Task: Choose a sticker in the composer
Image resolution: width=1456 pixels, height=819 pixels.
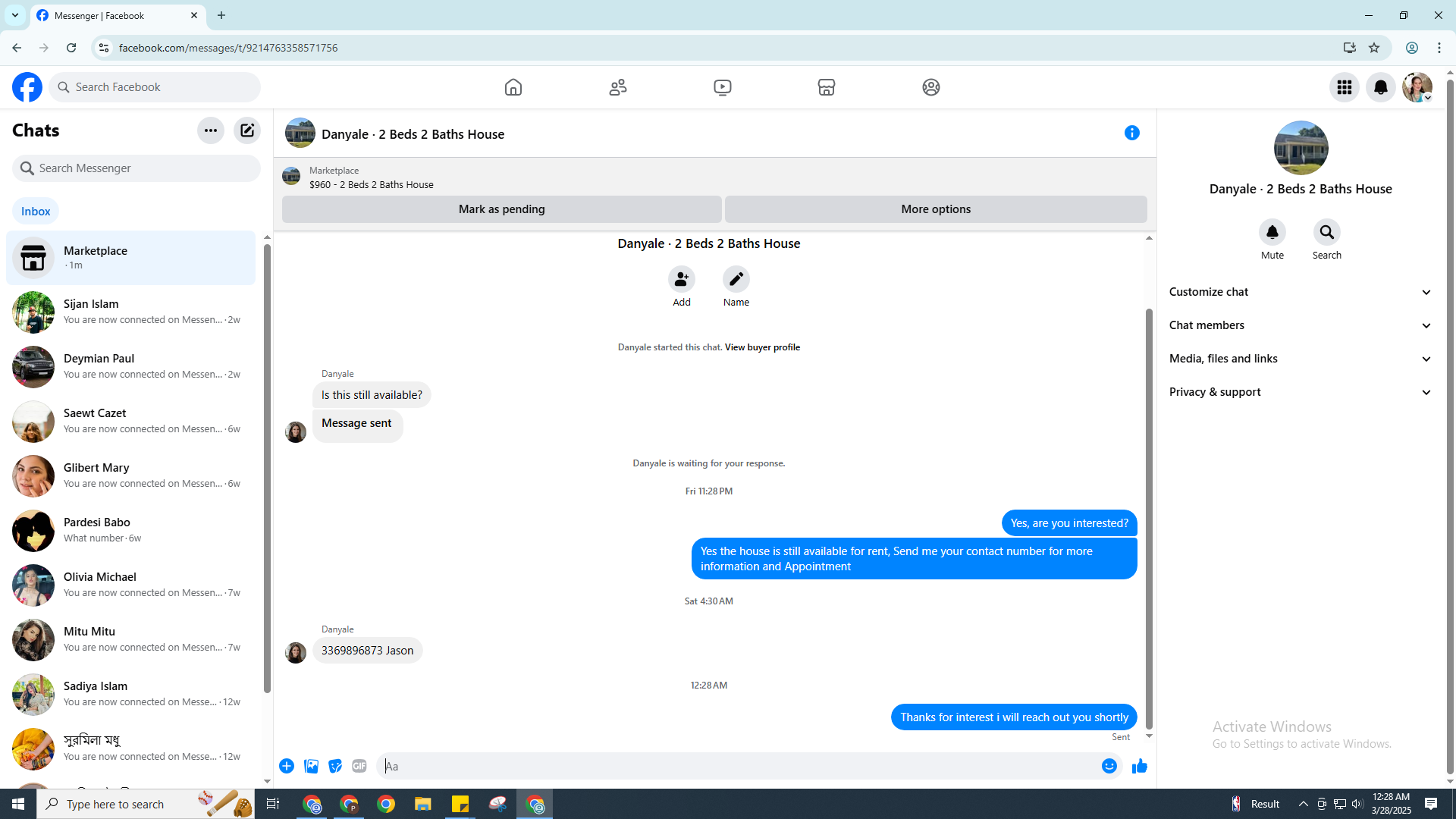Action: pos(335,766)
